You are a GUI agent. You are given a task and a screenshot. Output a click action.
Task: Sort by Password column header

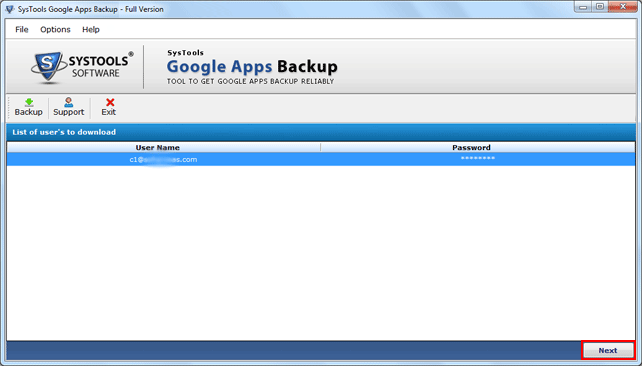coord(478,147)
